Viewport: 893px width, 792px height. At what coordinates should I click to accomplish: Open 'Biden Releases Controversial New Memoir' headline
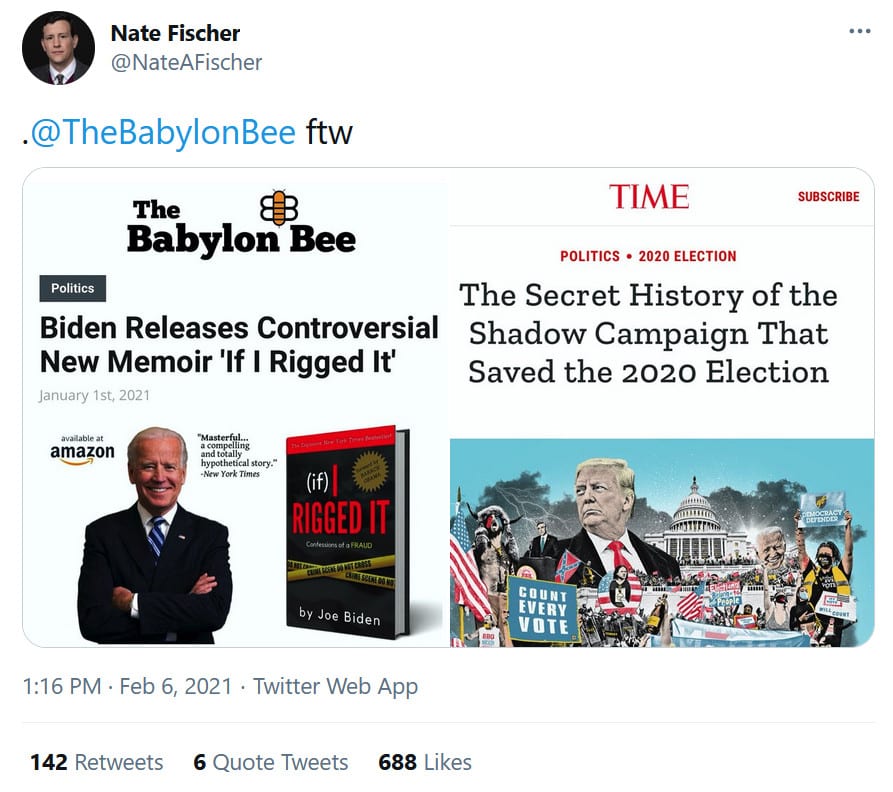[239, 343]
